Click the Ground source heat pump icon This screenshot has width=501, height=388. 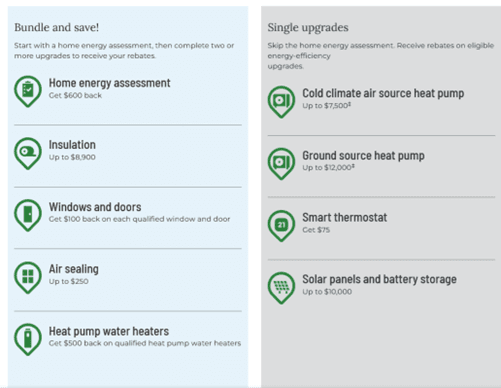(281, 164)
